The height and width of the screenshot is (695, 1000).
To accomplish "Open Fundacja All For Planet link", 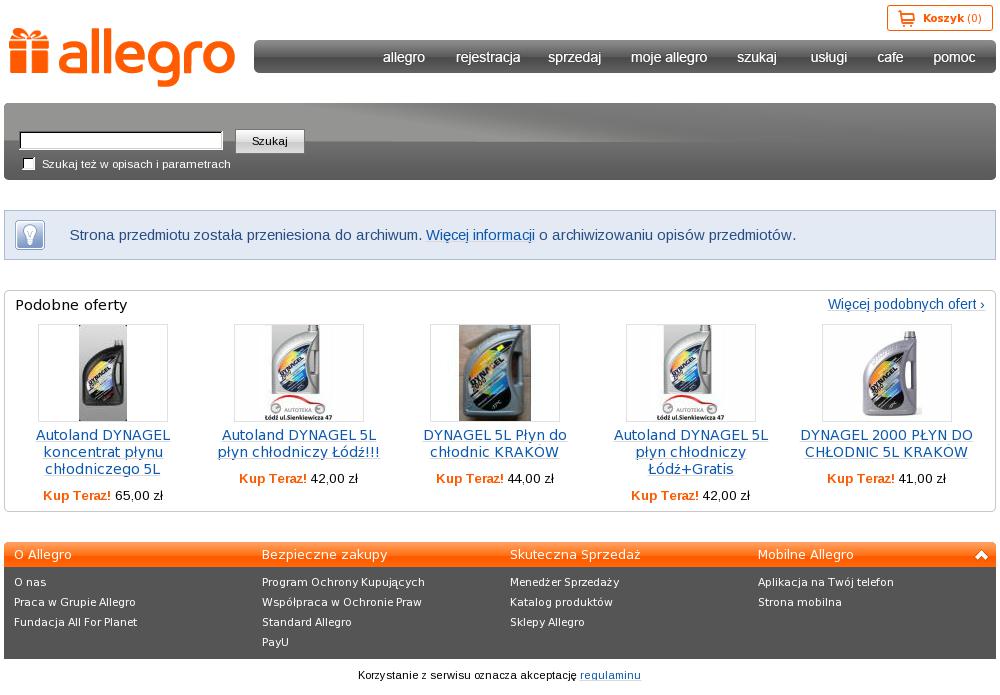I will pyautogui.click(x=75, y=622).
